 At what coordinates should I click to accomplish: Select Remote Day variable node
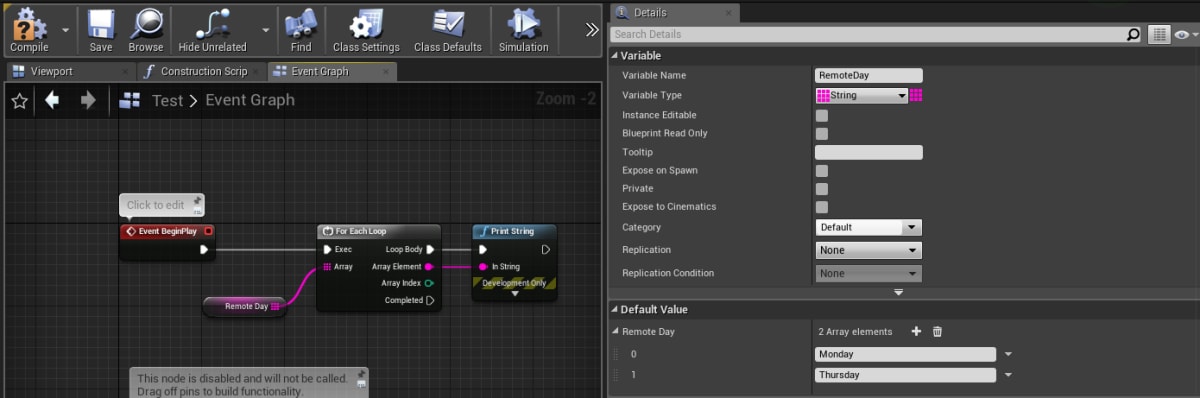245,306
